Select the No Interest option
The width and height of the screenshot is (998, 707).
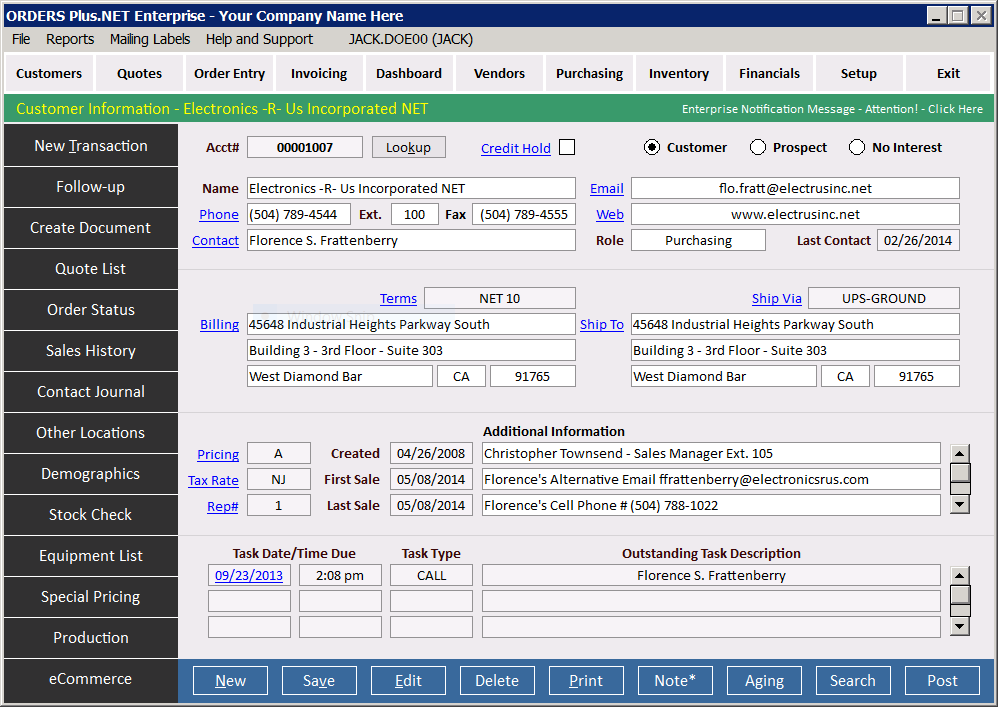(857, 148)
